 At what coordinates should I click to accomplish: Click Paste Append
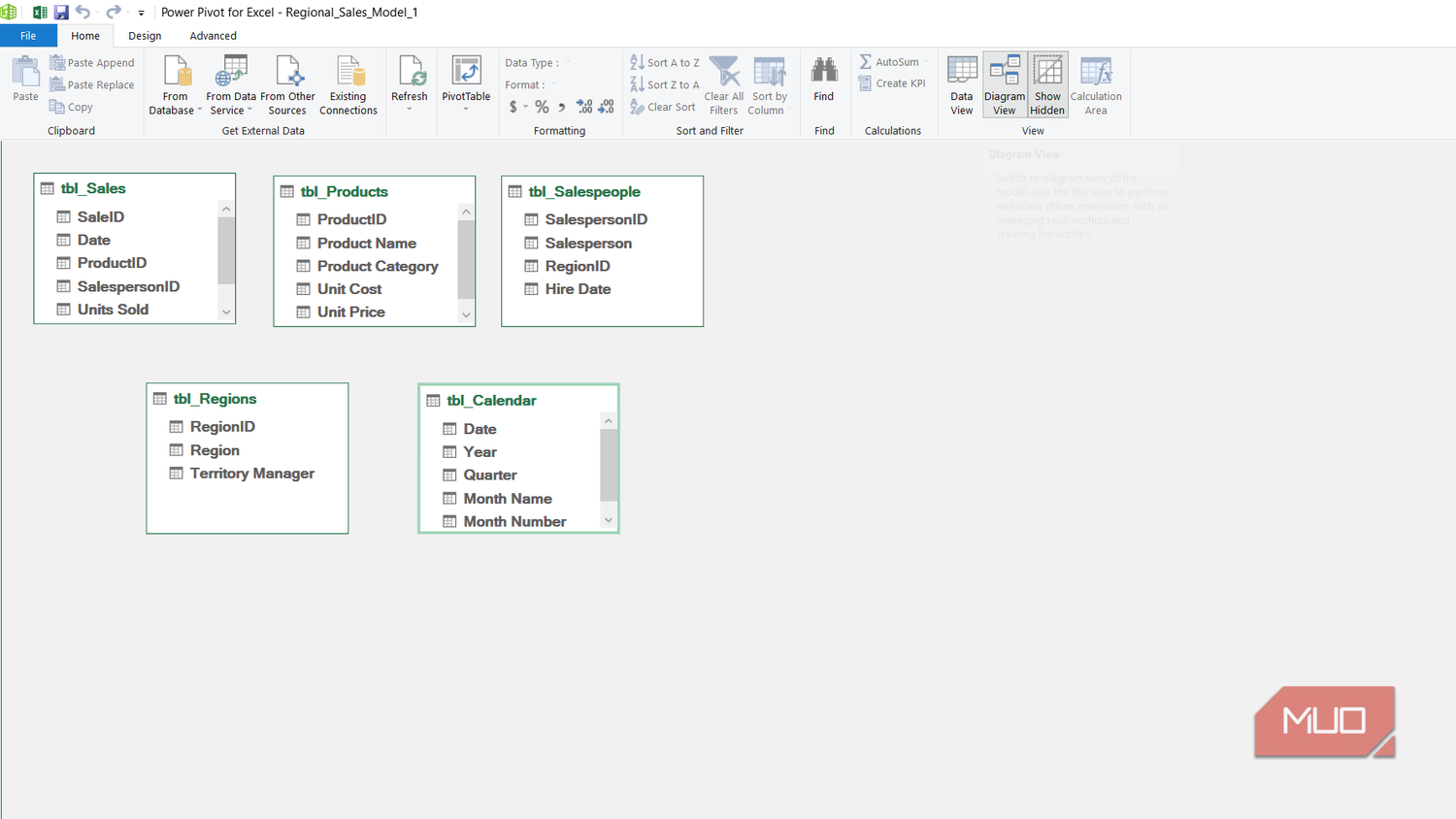click(92, 63)
